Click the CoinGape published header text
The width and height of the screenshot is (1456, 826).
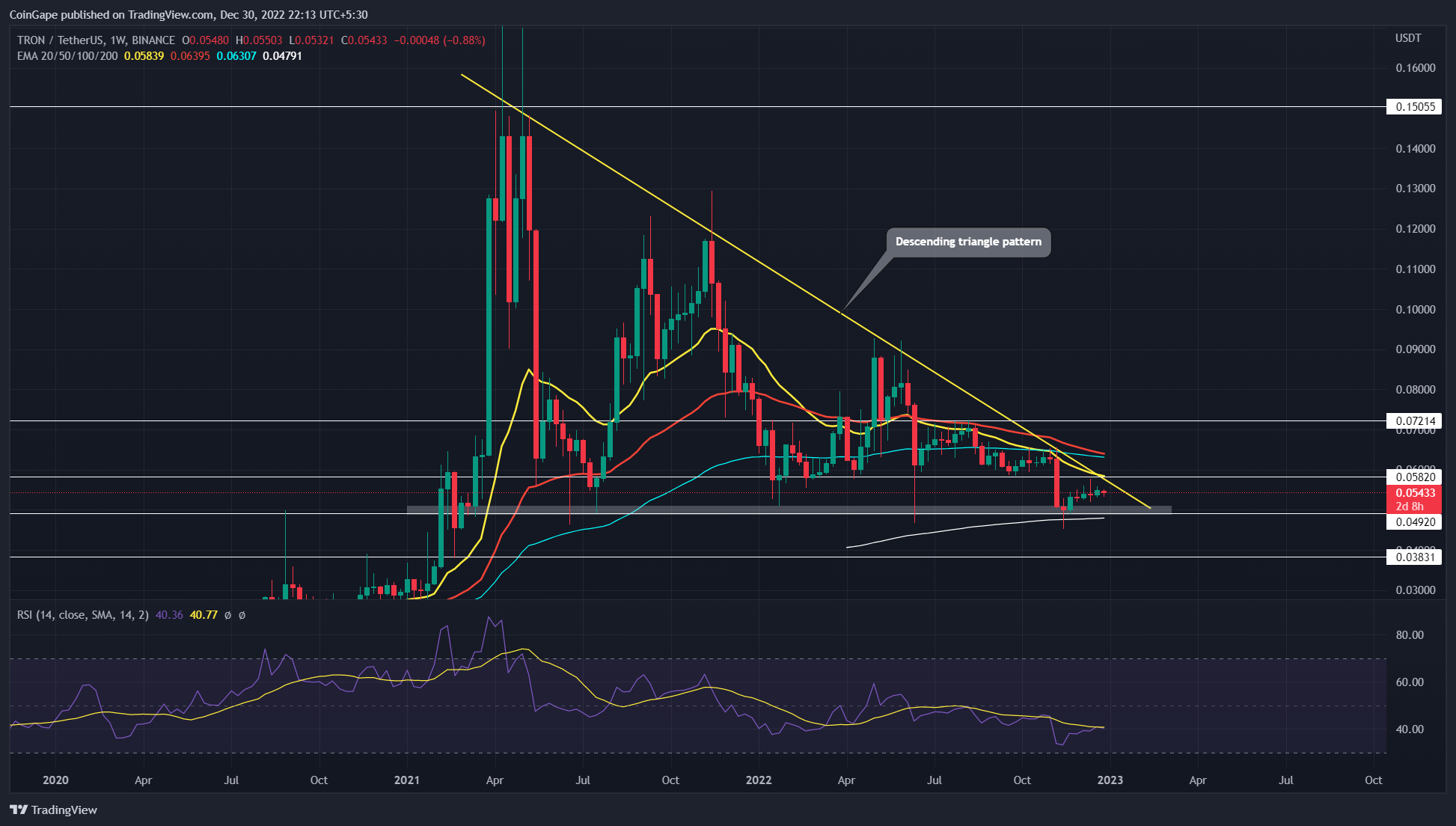tap(189, 14)
